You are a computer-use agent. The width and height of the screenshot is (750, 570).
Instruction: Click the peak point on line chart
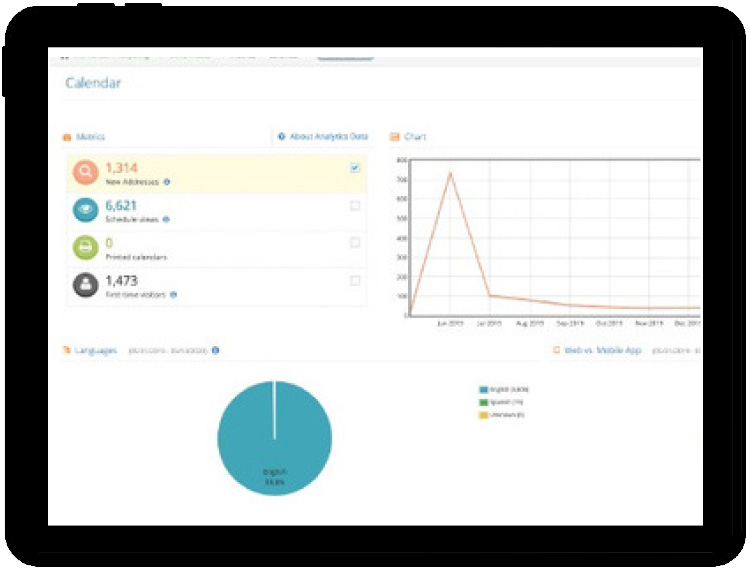(x=449, y=173)
